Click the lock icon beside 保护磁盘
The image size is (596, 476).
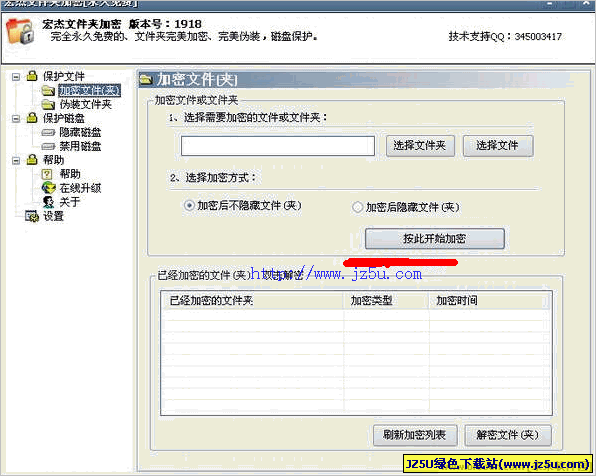tap(32, 117)
